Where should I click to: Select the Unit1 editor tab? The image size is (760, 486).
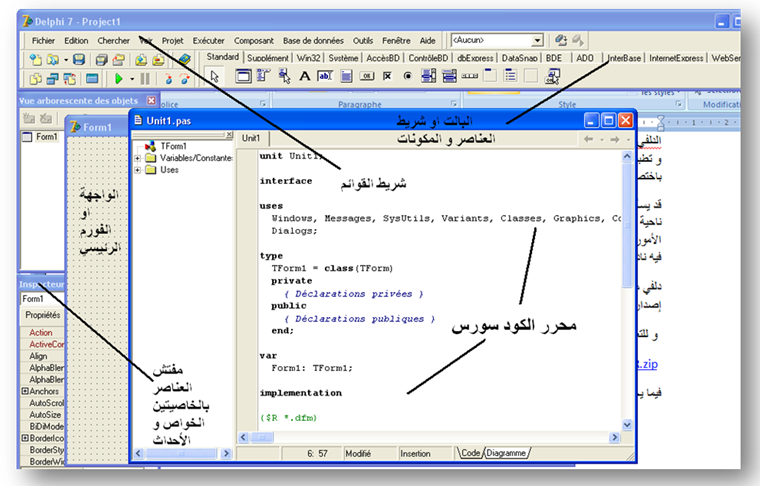pyautogui.click(x=251, y=138)
